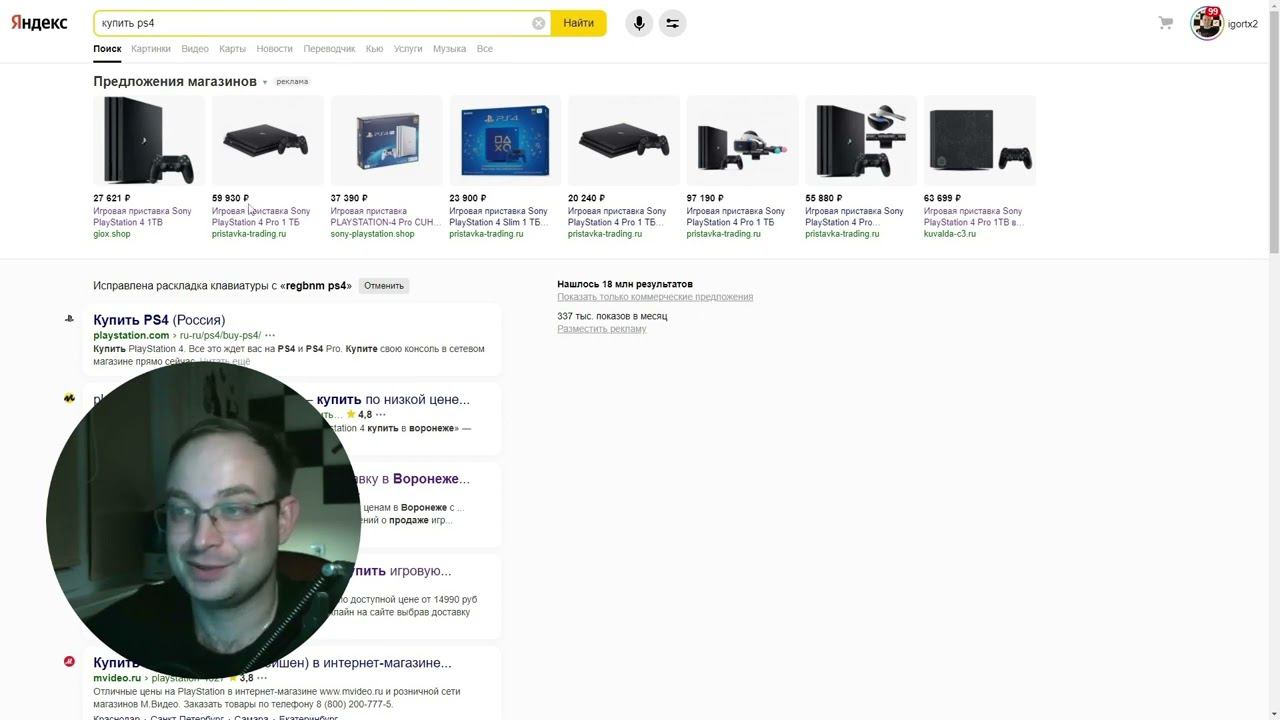The height and width of the screenshot is (720, 1280).
Task: Open pristavka-trading.ru link under the 23 900 ₽ offer
Action: [x=486, y=234]
